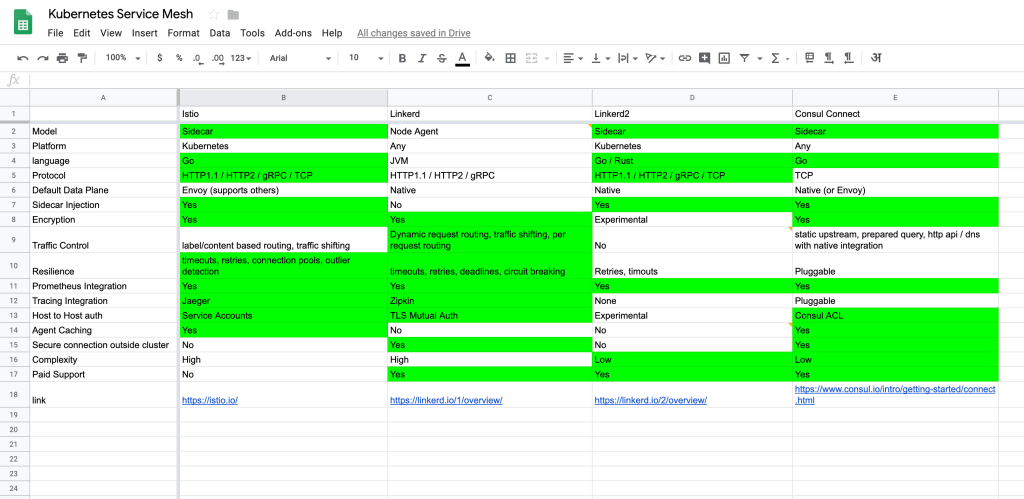Select the 'Consul Connect' header cell
Image resolution: width=1024 pixels, height=499 pixels.
[x=895, y=114]
